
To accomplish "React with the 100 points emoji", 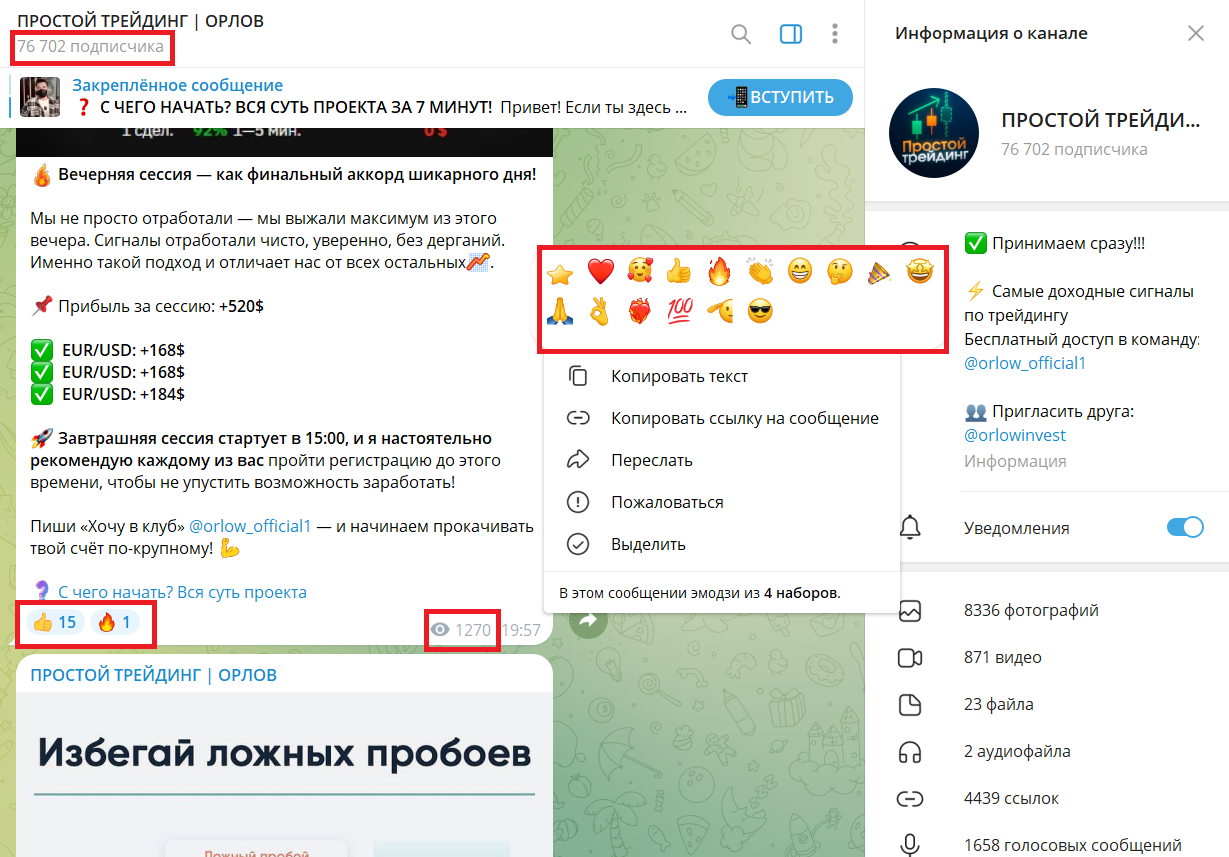I will [x=679, y=312].
